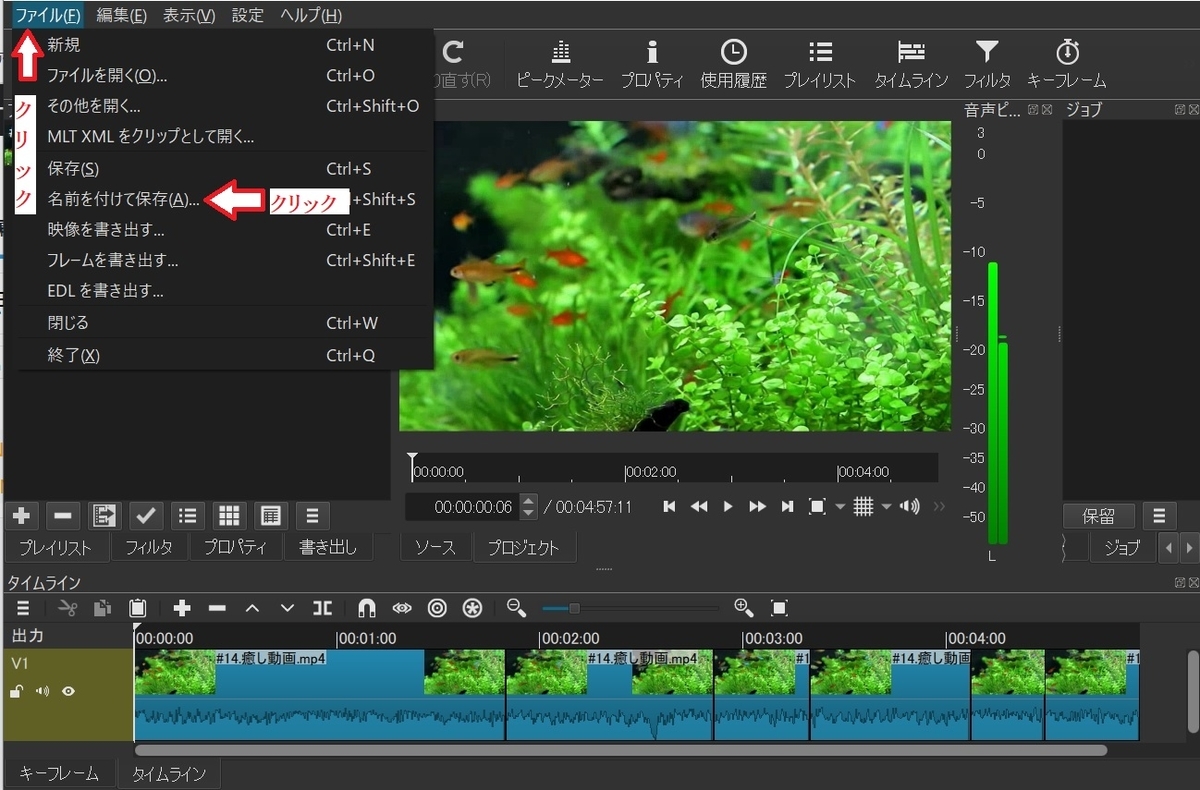Click the timeline cut scissors icon
The image size is (1200, 790).
[x=68, y=608]
